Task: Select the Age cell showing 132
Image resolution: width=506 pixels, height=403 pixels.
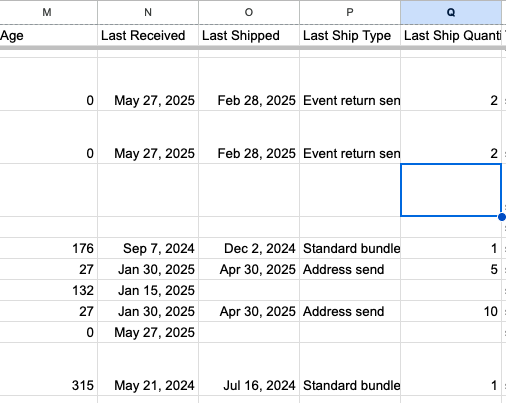Action: [x=48, y=290]
